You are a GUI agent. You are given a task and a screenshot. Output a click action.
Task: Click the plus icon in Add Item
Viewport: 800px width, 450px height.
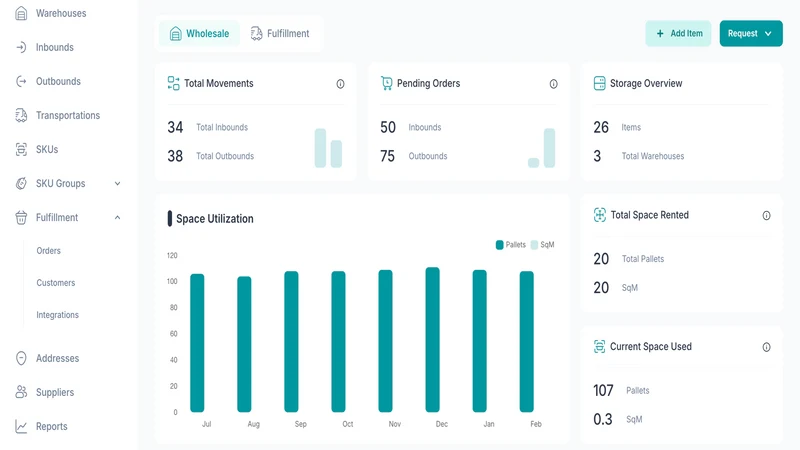(660, 34)
